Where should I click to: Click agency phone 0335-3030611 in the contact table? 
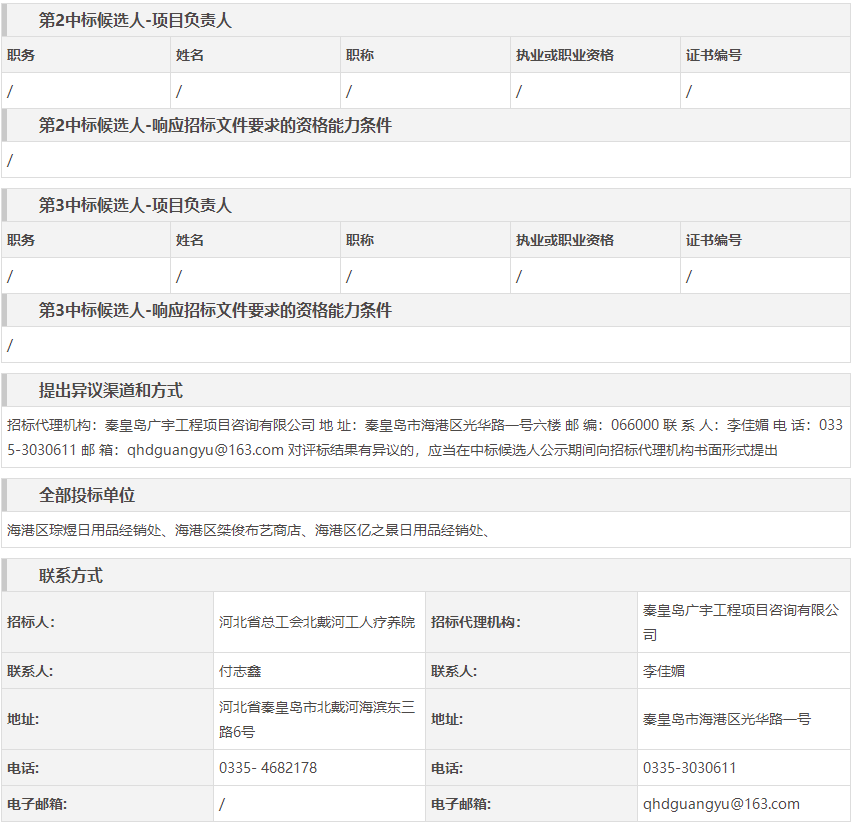tap(690, 768)
